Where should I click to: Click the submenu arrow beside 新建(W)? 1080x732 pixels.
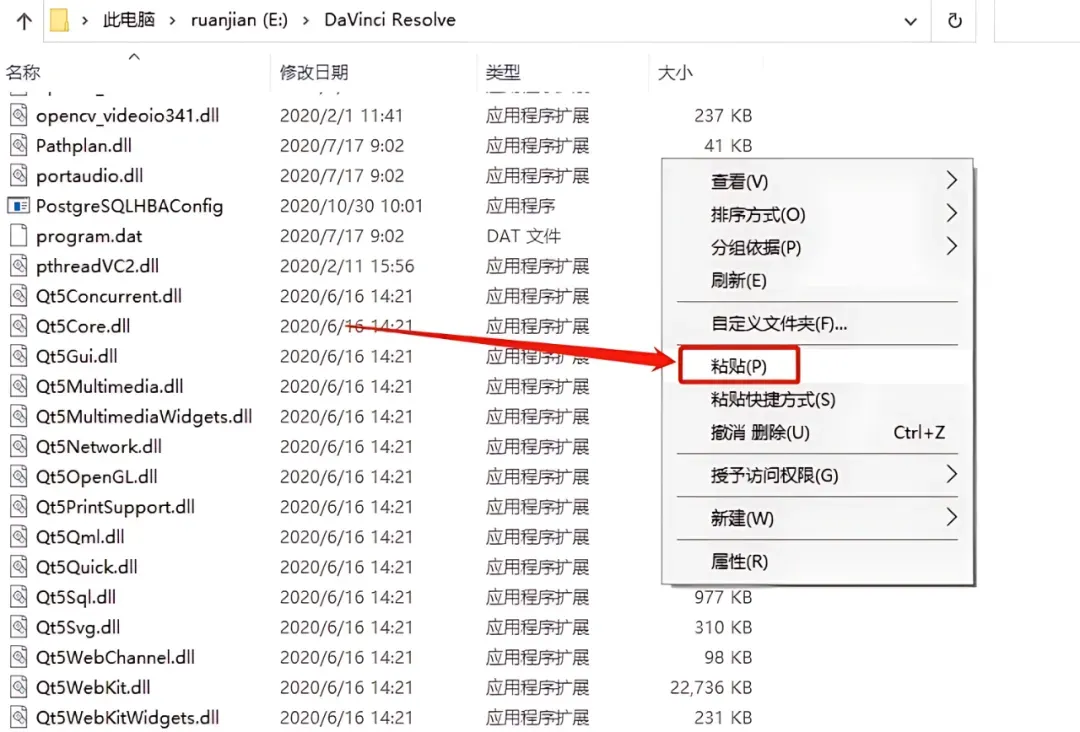[x=951, y=516]
